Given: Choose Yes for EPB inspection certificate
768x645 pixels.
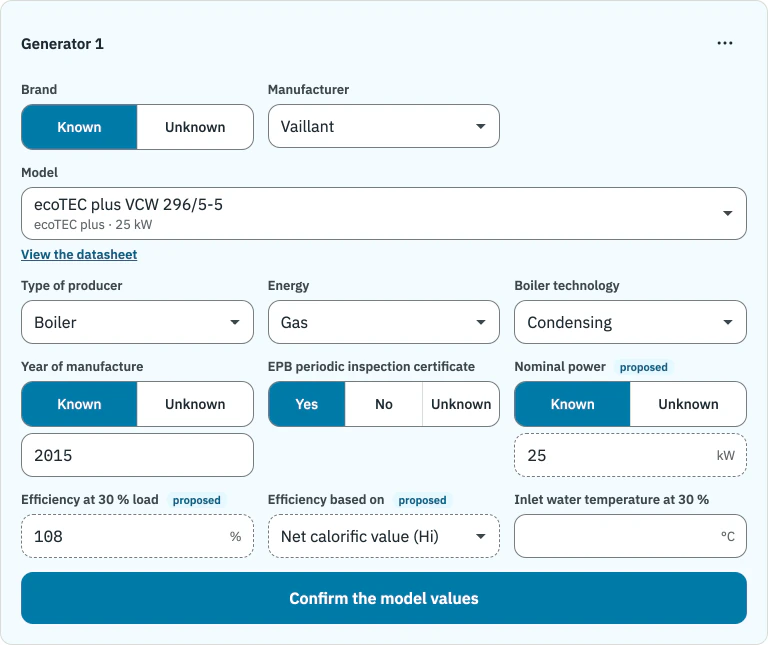Looking at the screenshot, I should 307,404.
